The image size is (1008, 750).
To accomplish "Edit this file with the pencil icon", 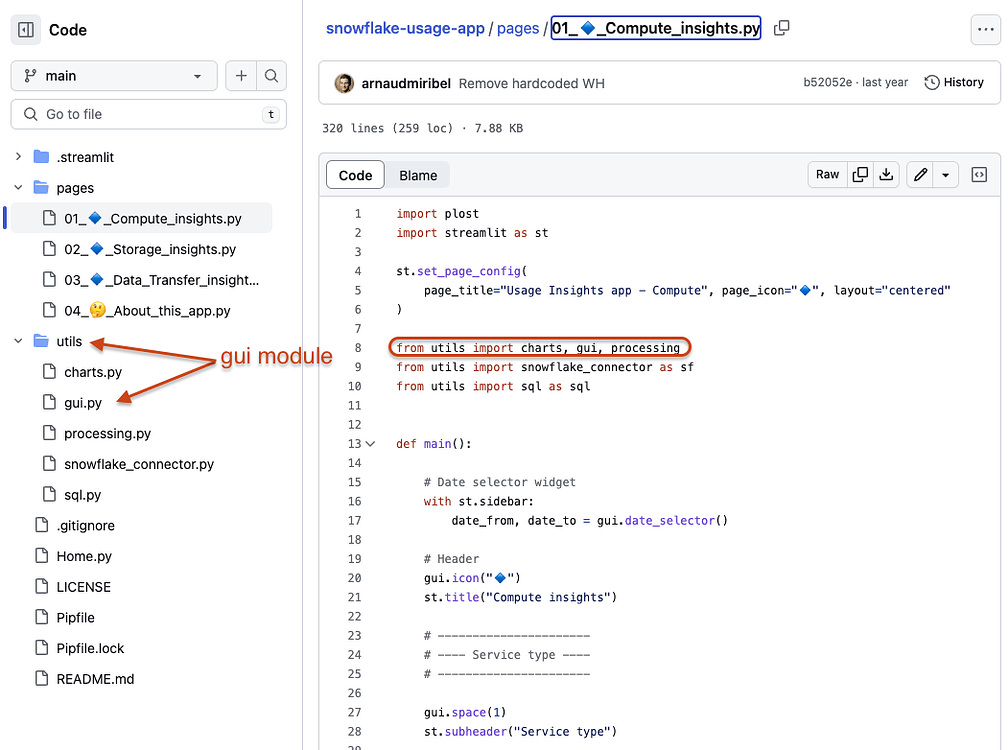I will point(920,174).
